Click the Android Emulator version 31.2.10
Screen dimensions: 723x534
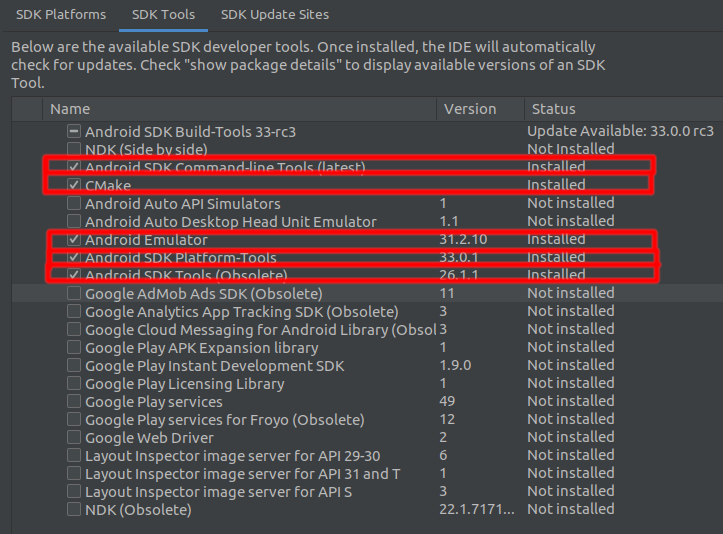pos(463,239)
